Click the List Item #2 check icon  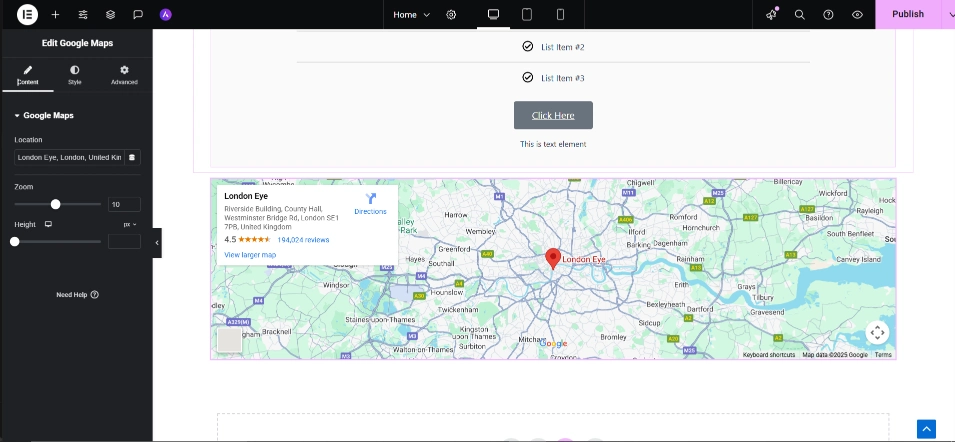(x=527, y=46)
